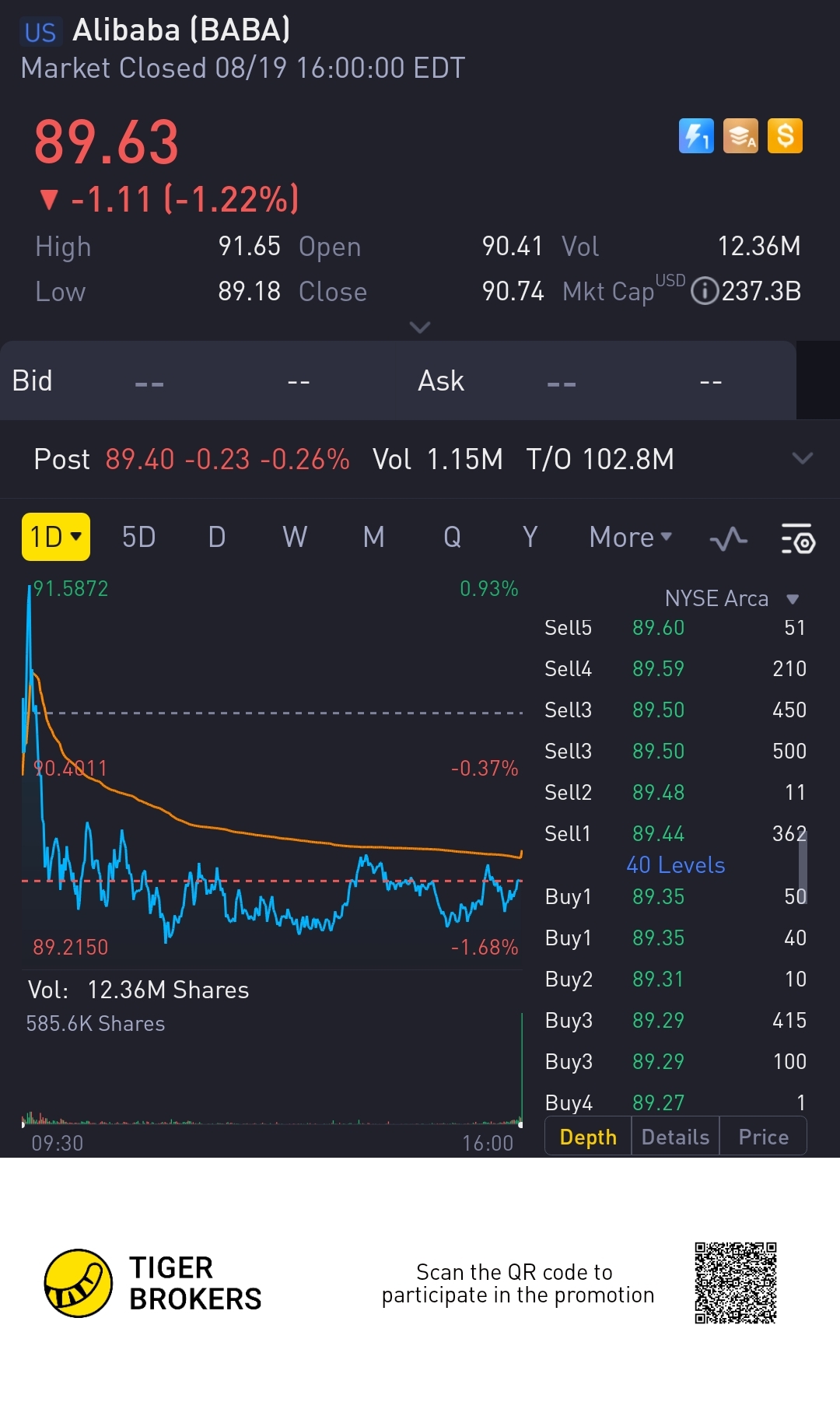Tap the Sell2 89.48 order row
Viewport: 840px width, 1409px height.
click(675, 793)
